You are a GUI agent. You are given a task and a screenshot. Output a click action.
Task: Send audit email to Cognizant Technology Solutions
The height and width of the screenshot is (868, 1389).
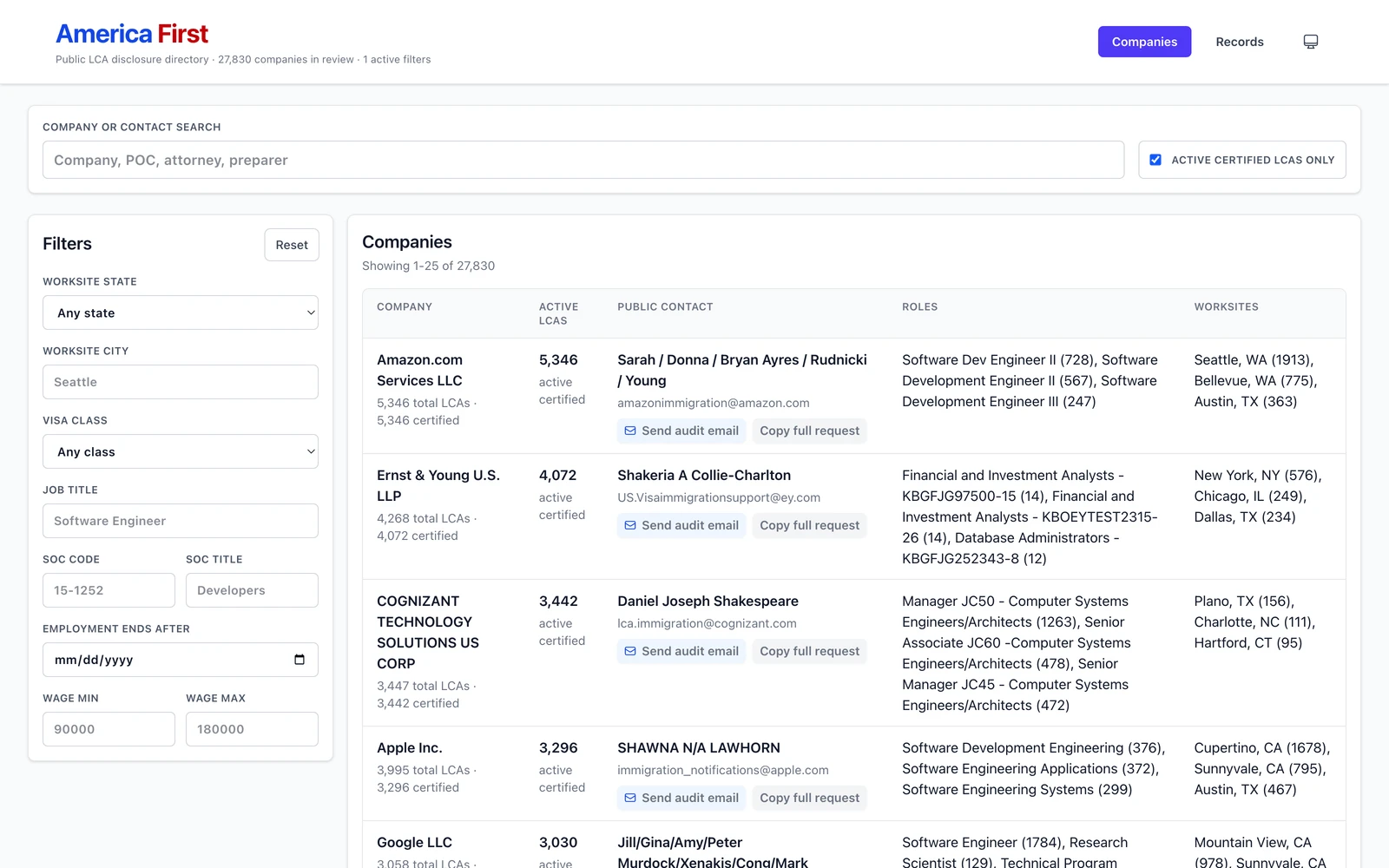(x=681, y=651)
